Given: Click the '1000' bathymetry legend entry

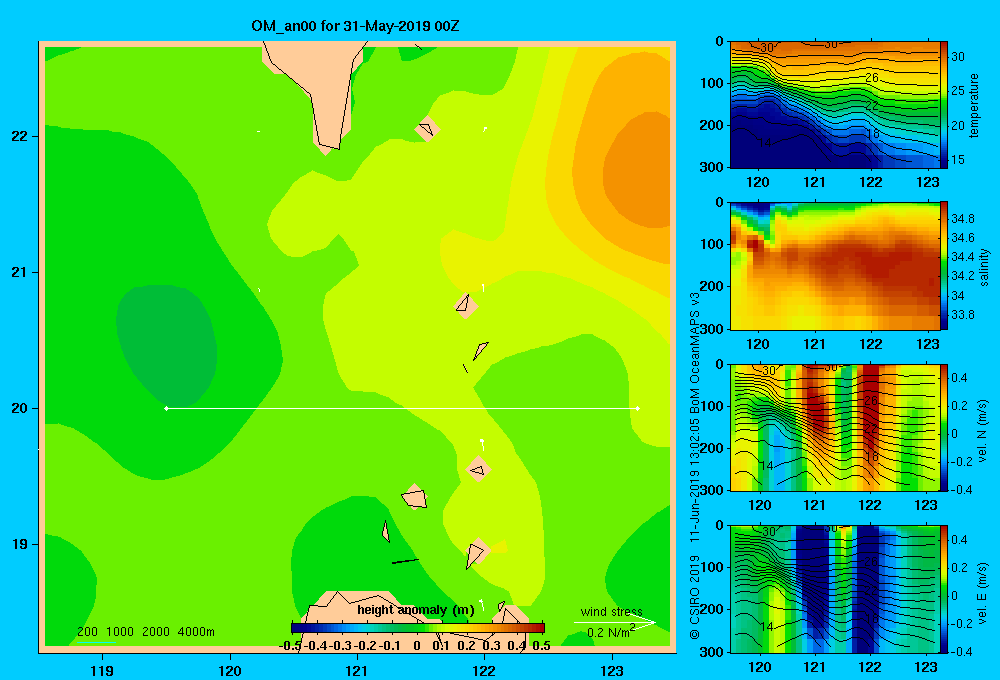Looking at the screenshot, I should (x=120, y=632).
